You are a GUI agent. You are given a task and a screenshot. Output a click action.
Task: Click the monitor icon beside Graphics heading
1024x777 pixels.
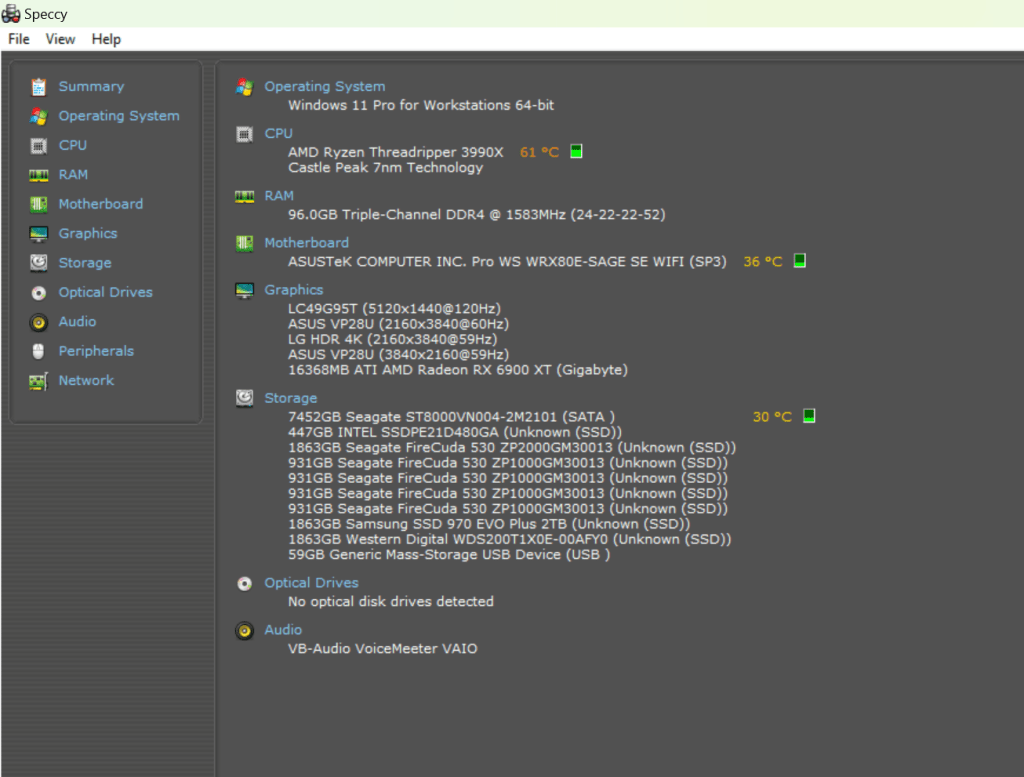(244, 291)
